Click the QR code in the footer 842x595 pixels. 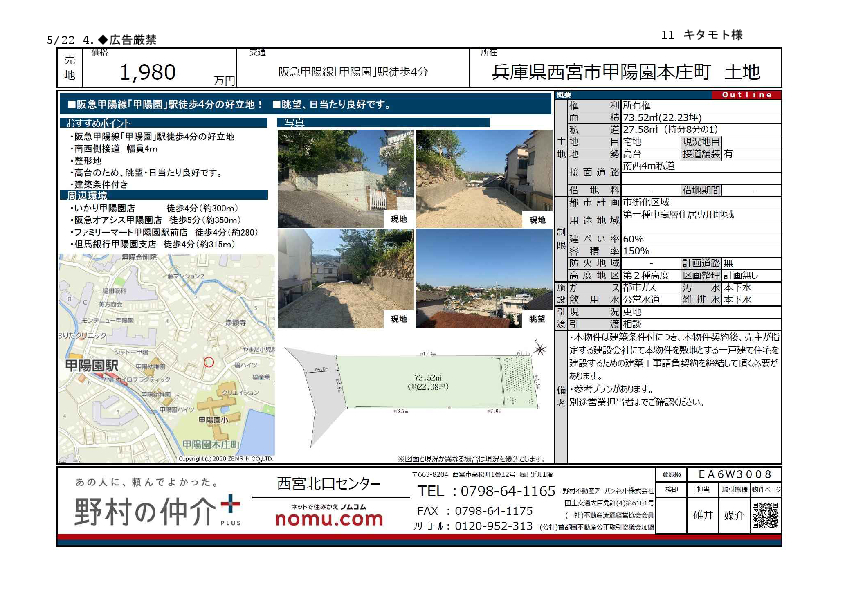[x=764, y=515]
